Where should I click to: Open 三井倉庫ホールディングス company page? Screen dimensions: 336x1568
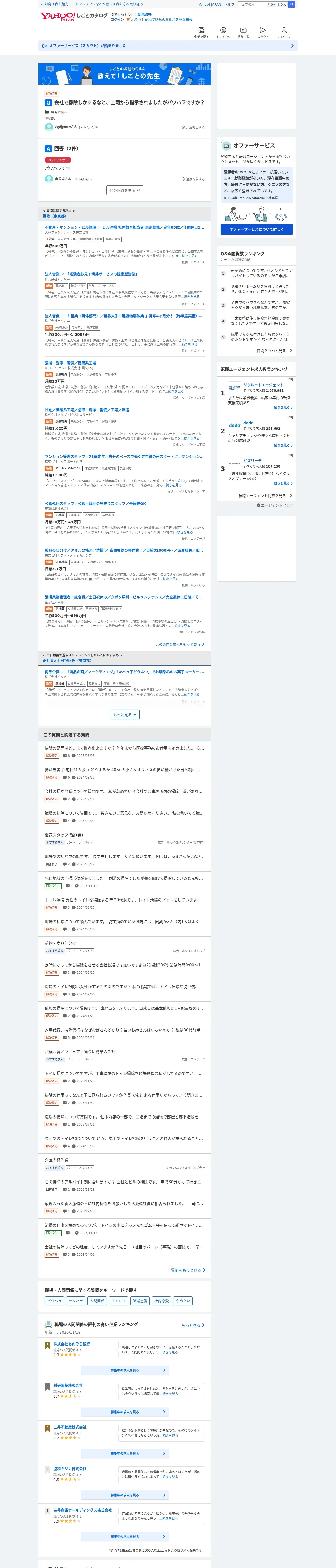82,1510
